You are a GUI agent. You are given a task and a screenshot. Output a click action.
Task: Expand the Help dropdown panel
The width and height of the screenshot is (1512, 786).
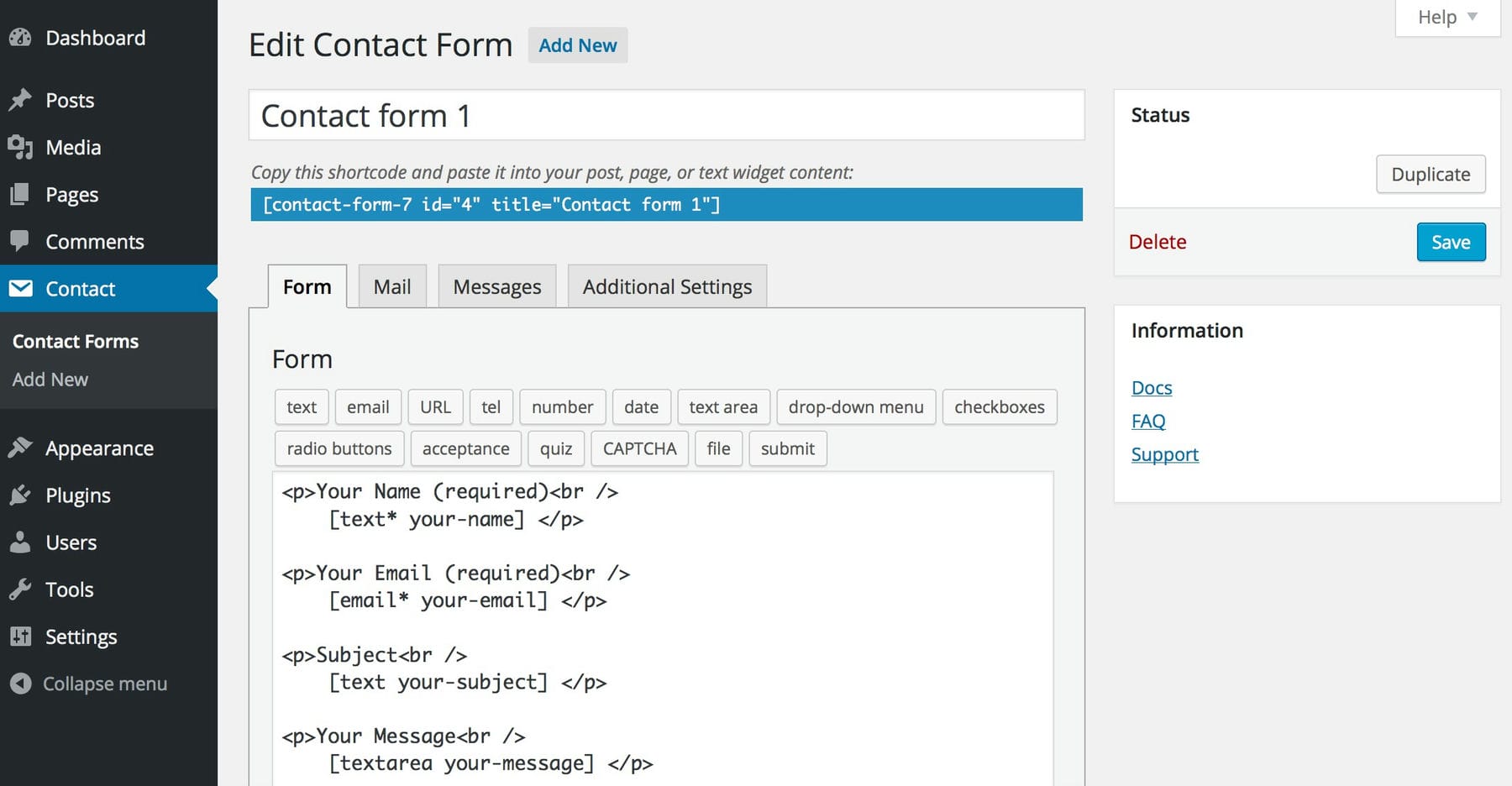tap(1446, 18)
